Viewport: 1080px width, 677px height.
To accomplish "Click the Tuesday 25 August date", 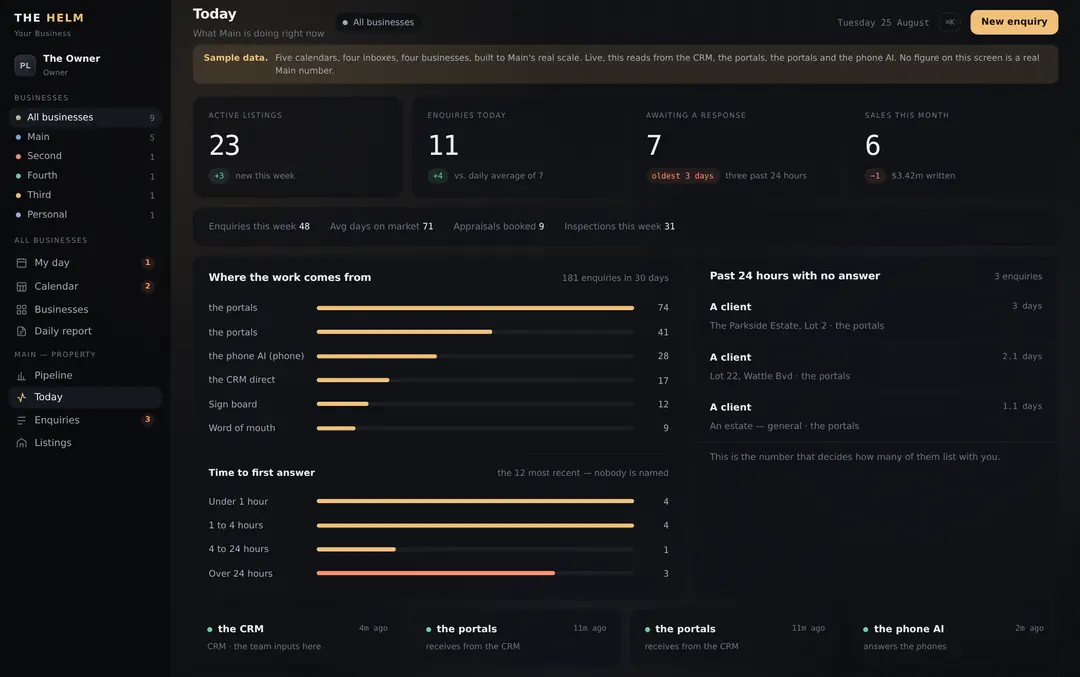I will 883,23.
